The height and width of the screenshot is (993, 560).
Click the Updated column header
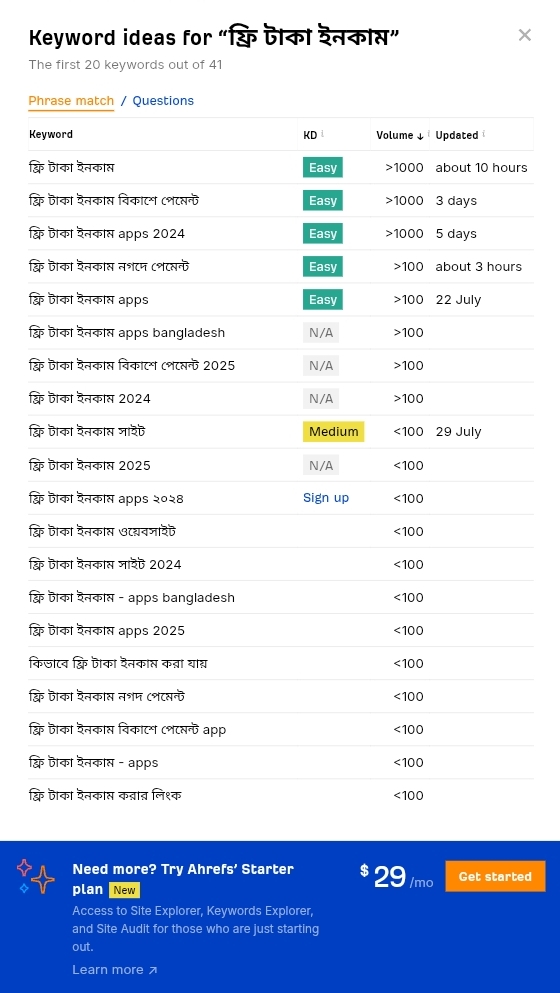[x=457, y=135]
